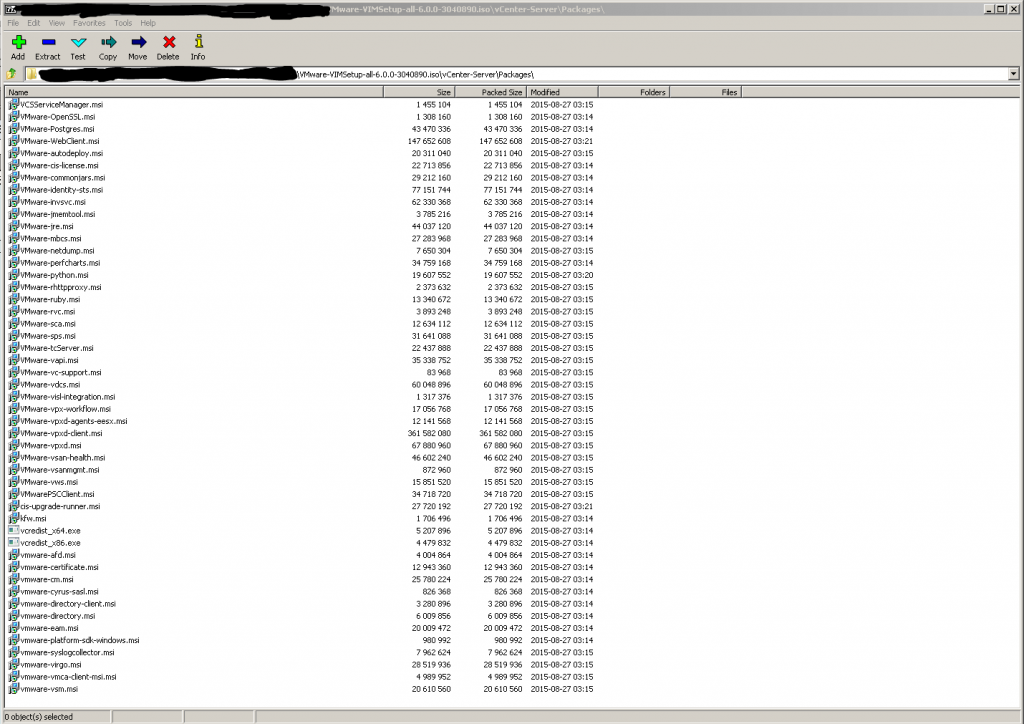
Task: Sort by the Packed Size column header
Action: 490,92
